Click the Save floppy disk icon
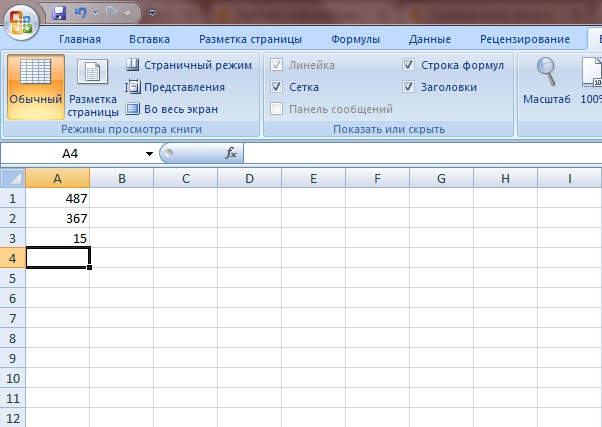 (59, 13)
